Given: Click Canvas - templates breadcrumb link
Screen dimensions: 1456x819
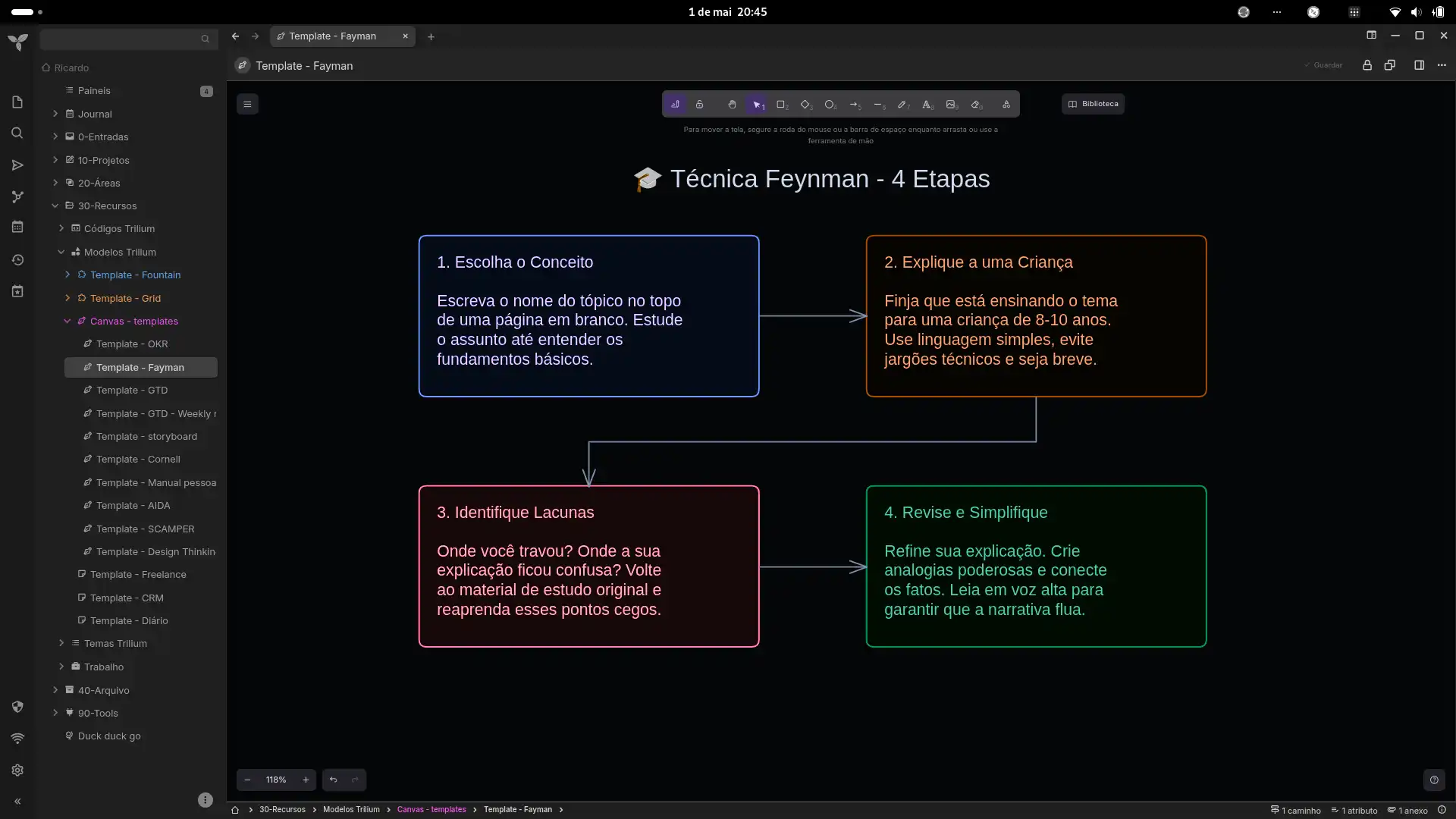Looking at the screenshot, I should pyautogui.click(x=431, y=810).
